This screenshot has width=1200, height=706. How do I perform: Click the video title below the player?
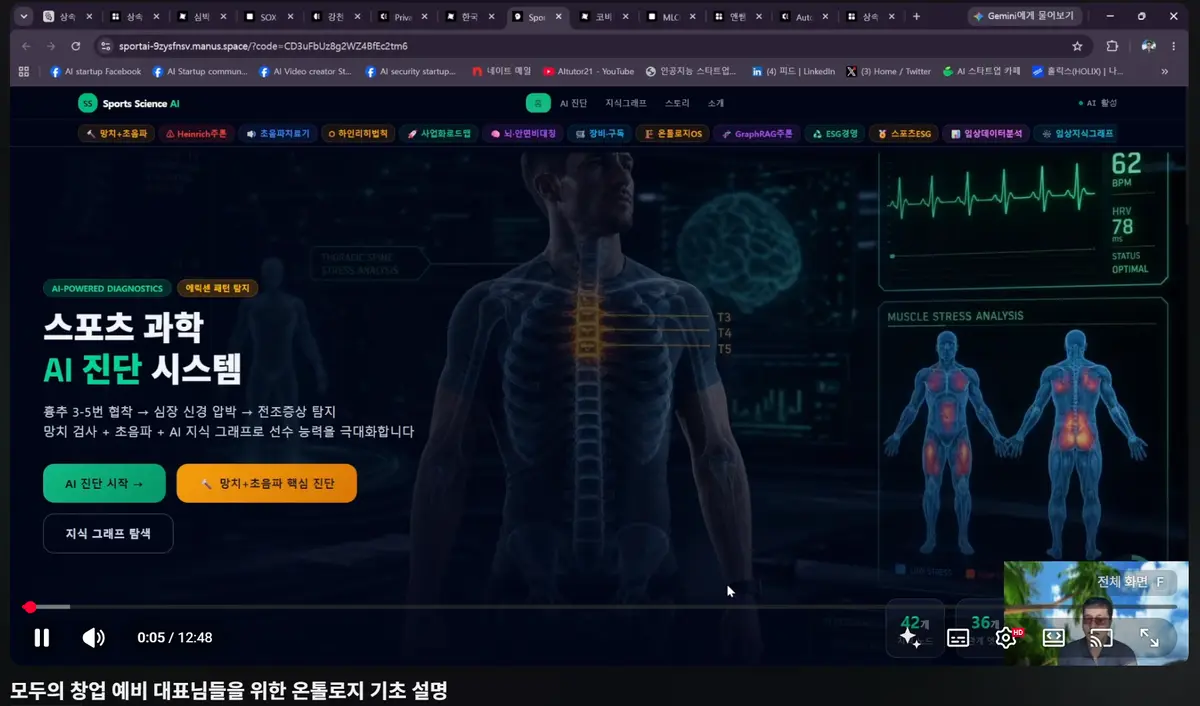[228, 690]
